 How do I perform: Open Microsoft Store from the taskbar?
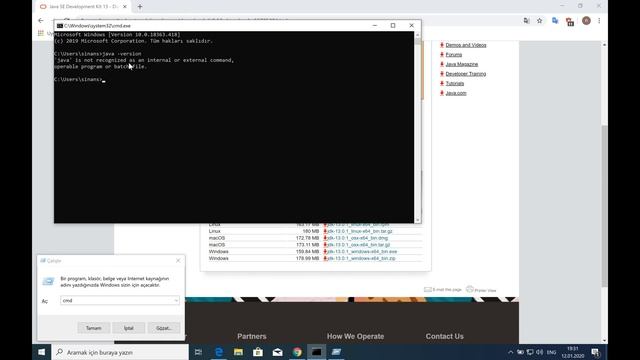point(258,352)
